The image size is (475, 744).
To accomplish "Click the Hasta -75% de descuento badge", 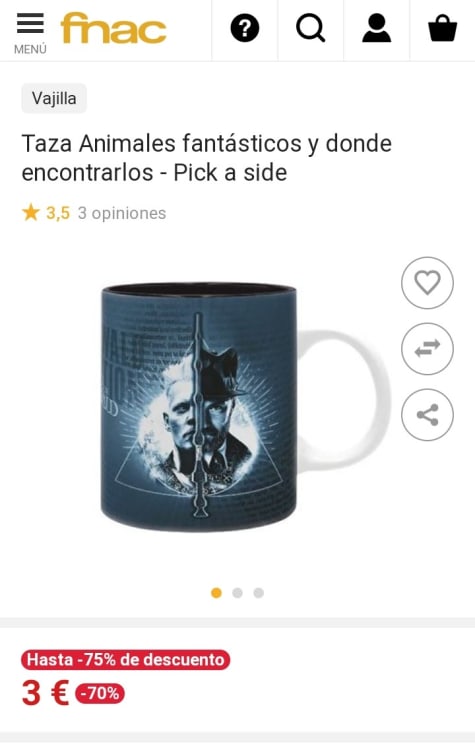I will point(126,660).
